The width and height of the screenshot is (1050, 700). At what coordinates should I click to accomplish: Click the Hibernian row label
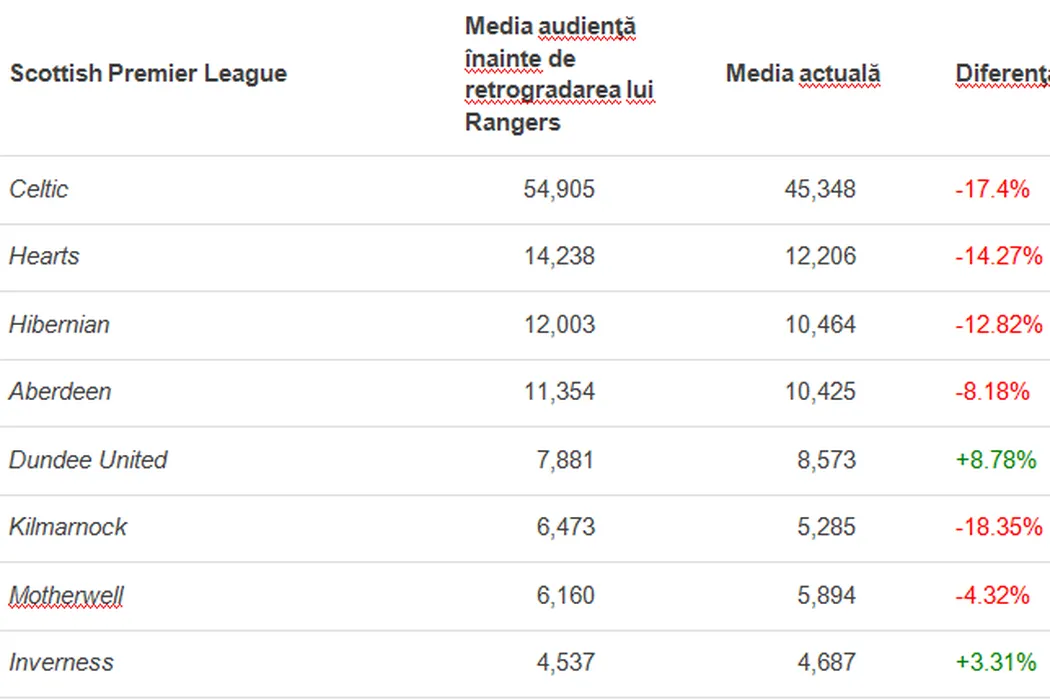(59, 324)
